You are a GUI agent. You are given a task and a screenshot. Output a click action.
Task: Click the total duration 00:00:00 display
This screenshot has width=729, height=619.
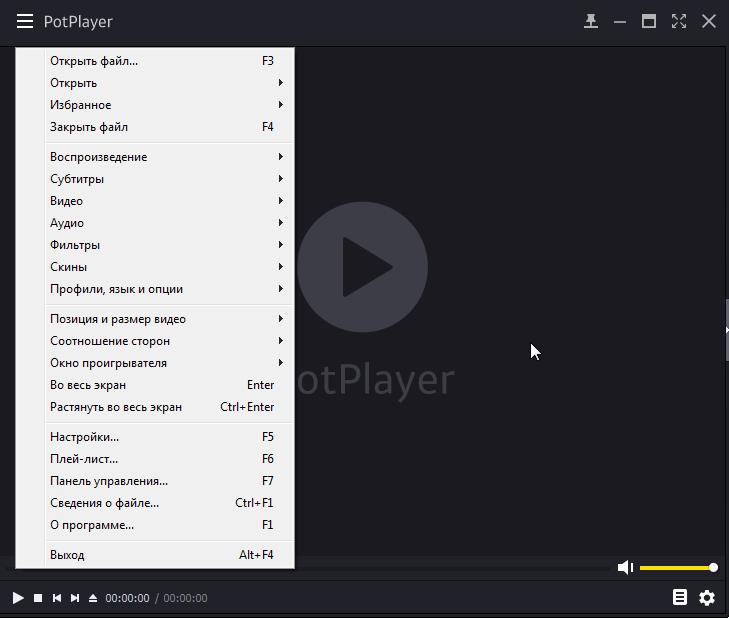[x=185, y=598]
